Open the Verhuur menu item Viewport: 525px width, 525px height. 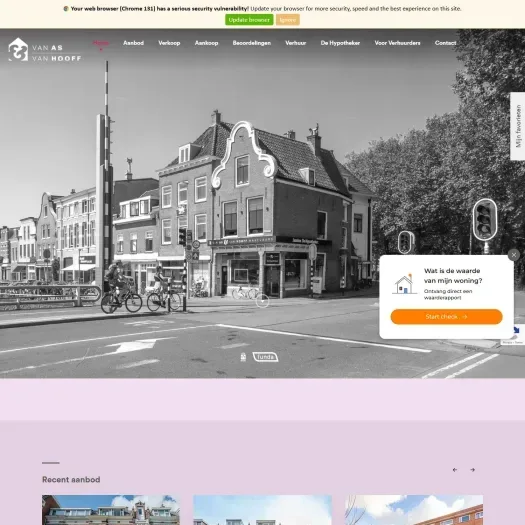296,43
